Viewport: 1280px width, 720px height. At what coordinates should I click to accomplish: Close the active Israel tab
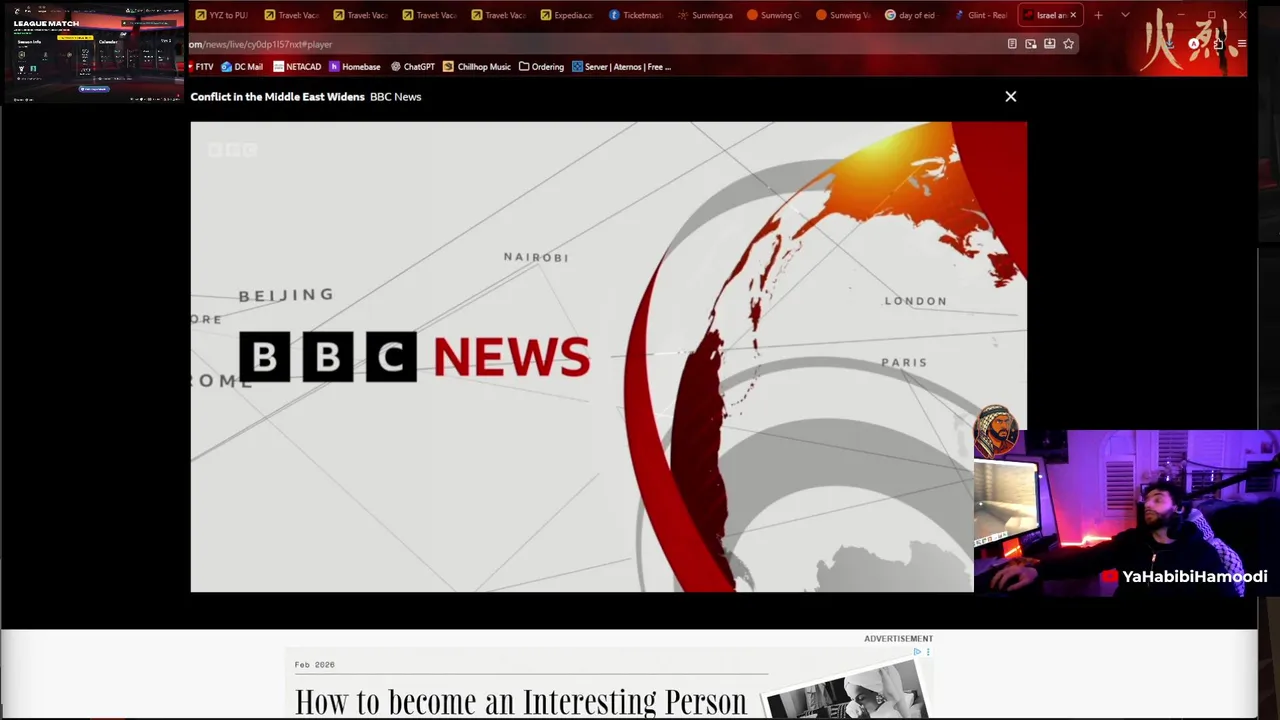tap(1073, 15)
